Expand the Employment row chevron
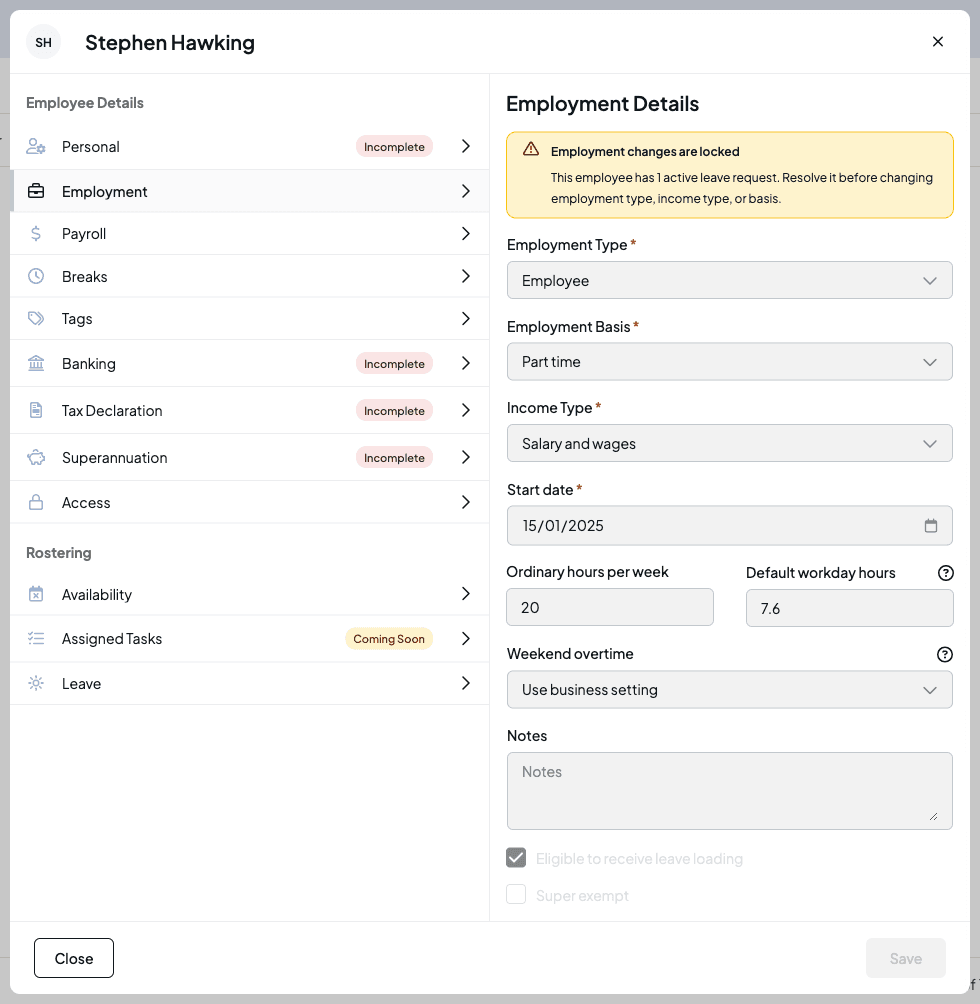 point(466,191)
